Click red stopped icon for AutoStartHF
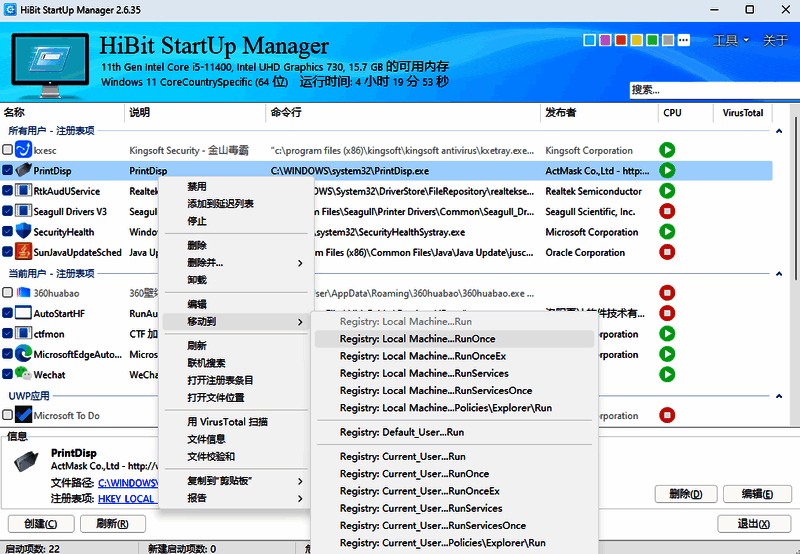This screenshot has height=554, width=800. [x=667, y=313]
